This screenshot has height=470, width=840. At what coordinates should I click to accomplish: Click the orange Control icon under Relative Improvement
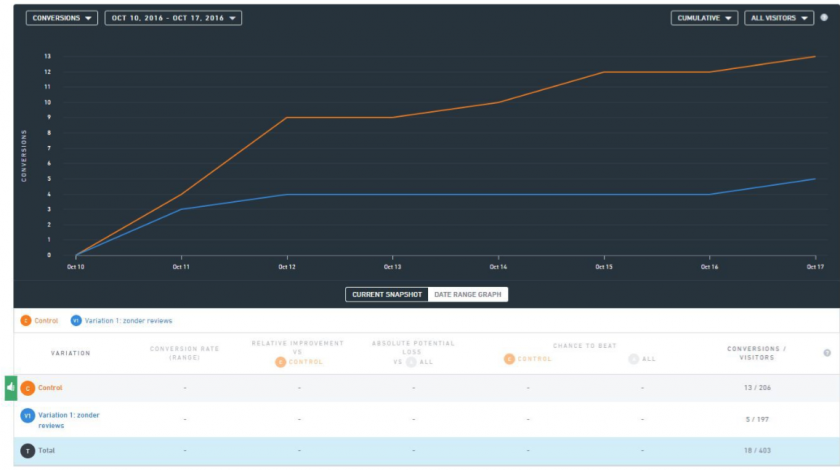click(280, 362)
